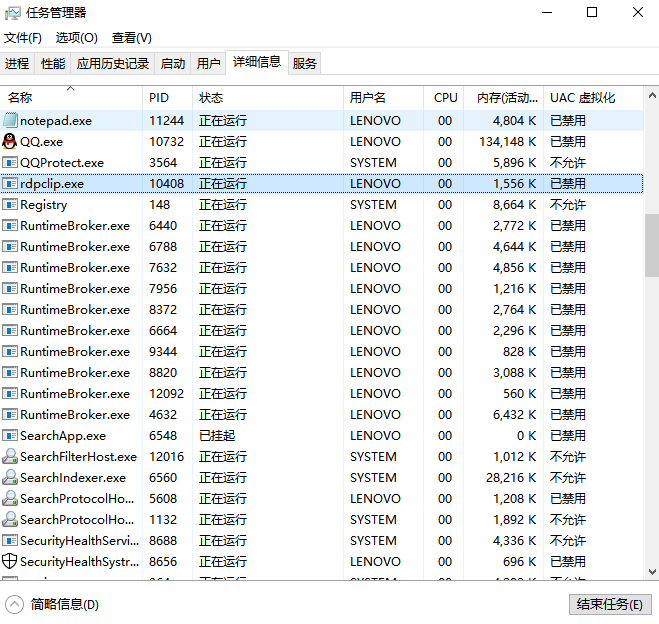Click icon of RuntimeBroker PID 4632

click(x=10, y=415)
